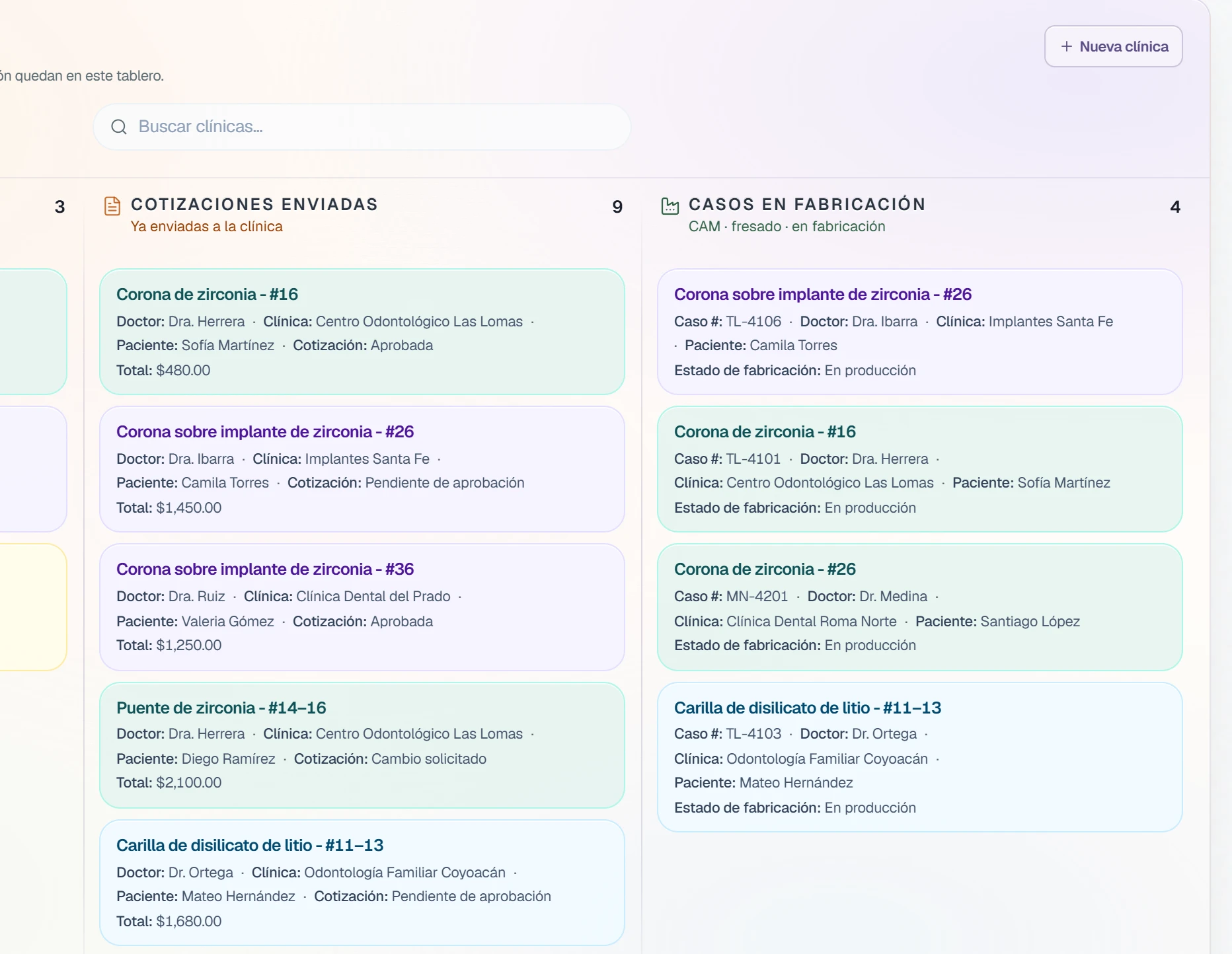Click the Casos en Fabricación factory icon
Image resolution: width=1232 pixels, height=954 pixels.
670,206
